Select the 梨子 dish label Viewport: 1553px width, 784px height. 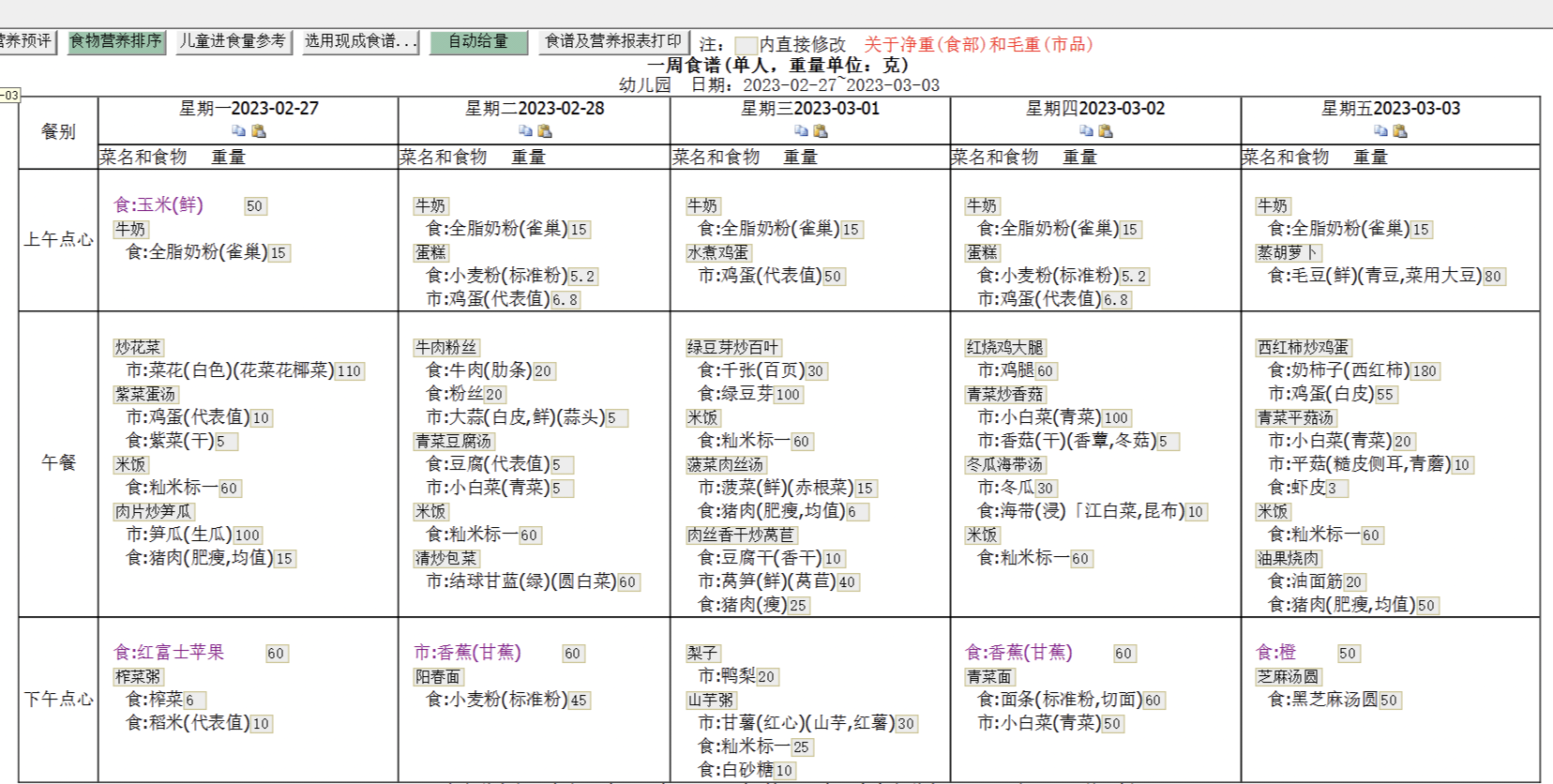coord(701,654)
